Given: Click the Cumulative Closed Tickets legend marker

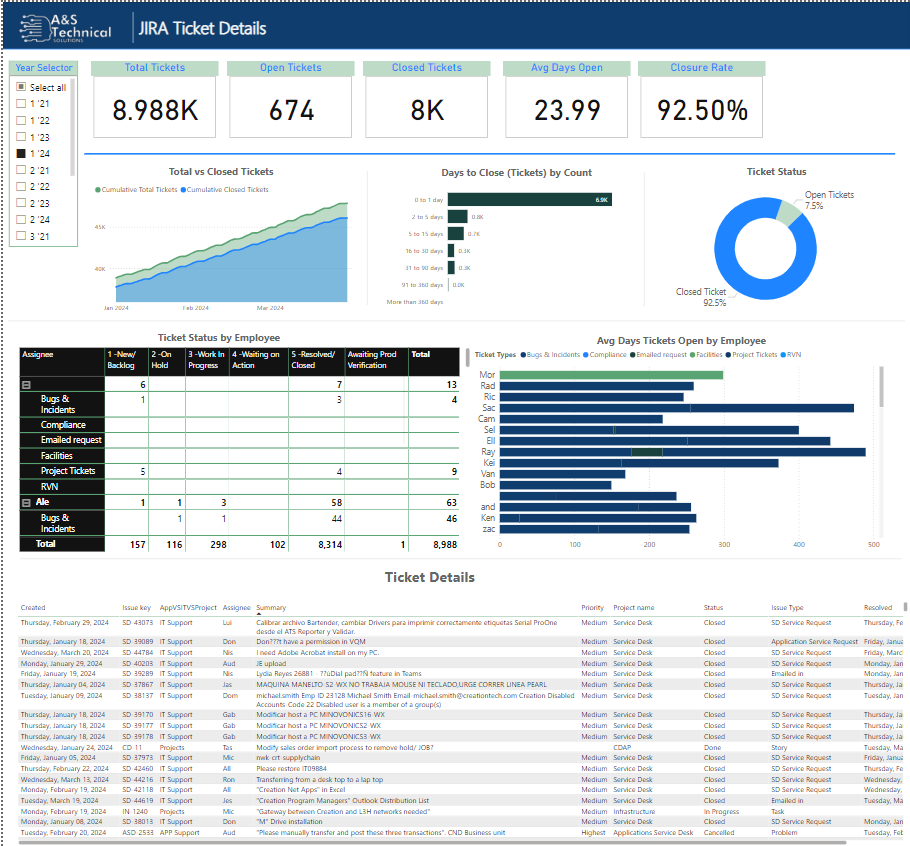Looking at the screenshot, I should [183, 190].
